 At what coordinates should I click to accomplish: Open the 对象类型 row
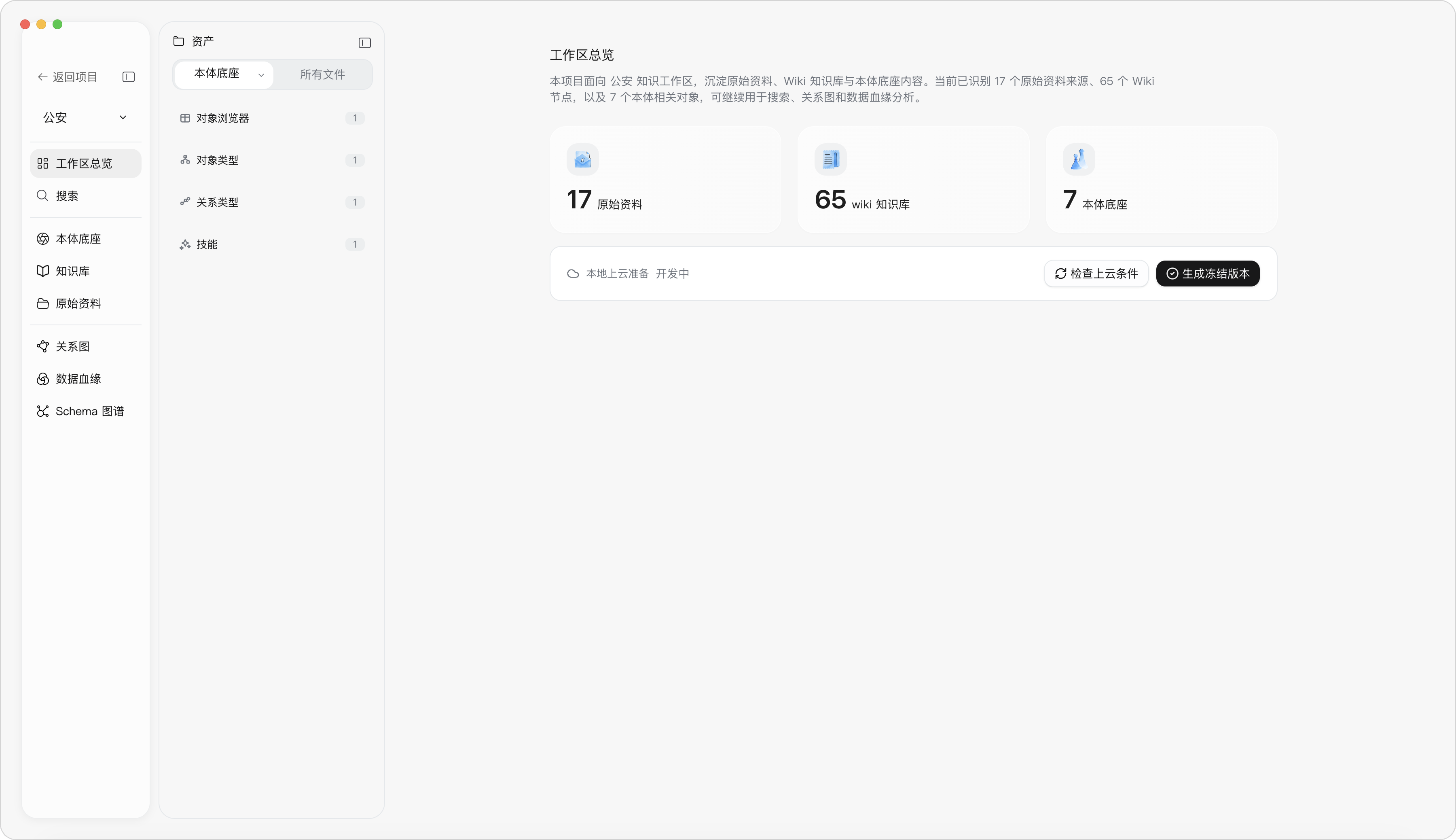coord(272,160)
